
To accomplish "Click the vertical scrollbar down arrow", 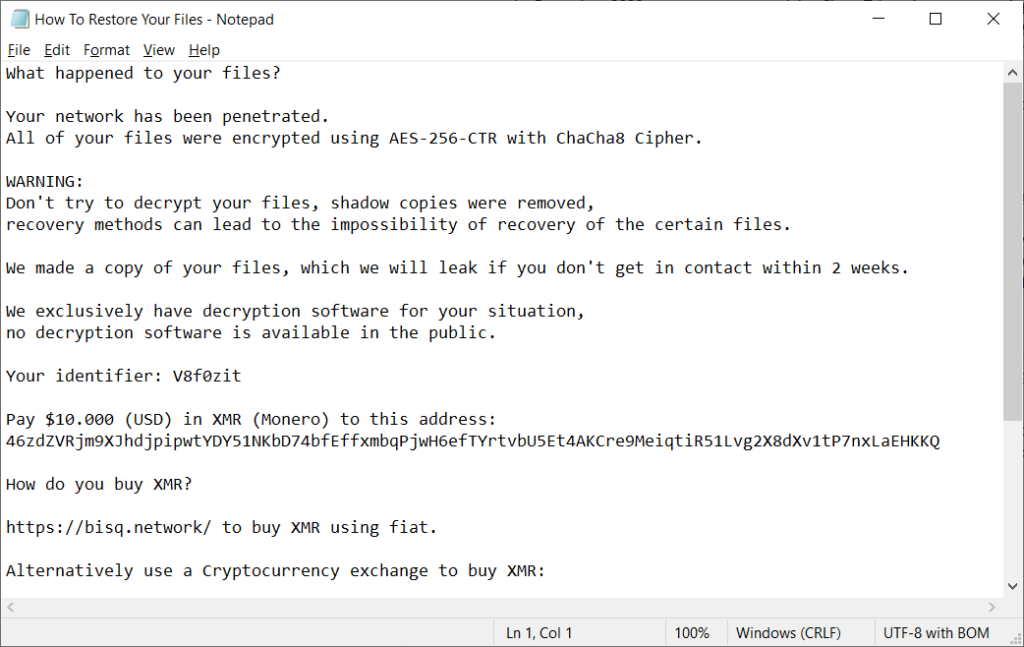I will point(1012,586).
